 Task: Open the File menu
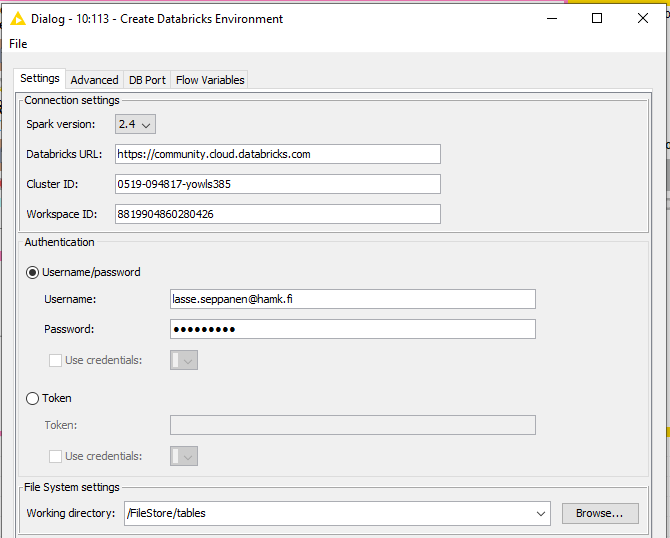click(x=18, y=44)
